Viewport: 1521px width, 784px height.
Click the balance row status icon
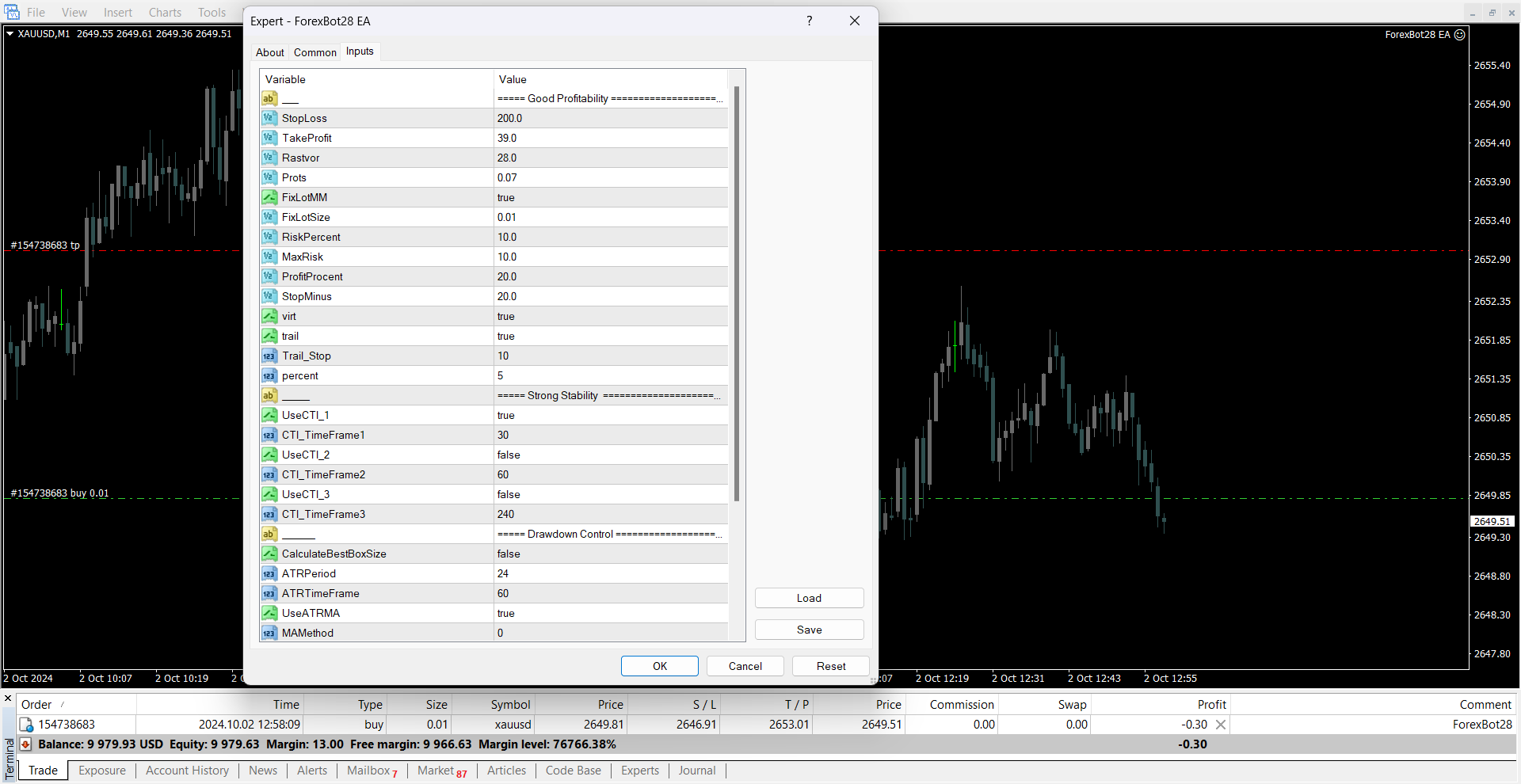coord(25,744)
